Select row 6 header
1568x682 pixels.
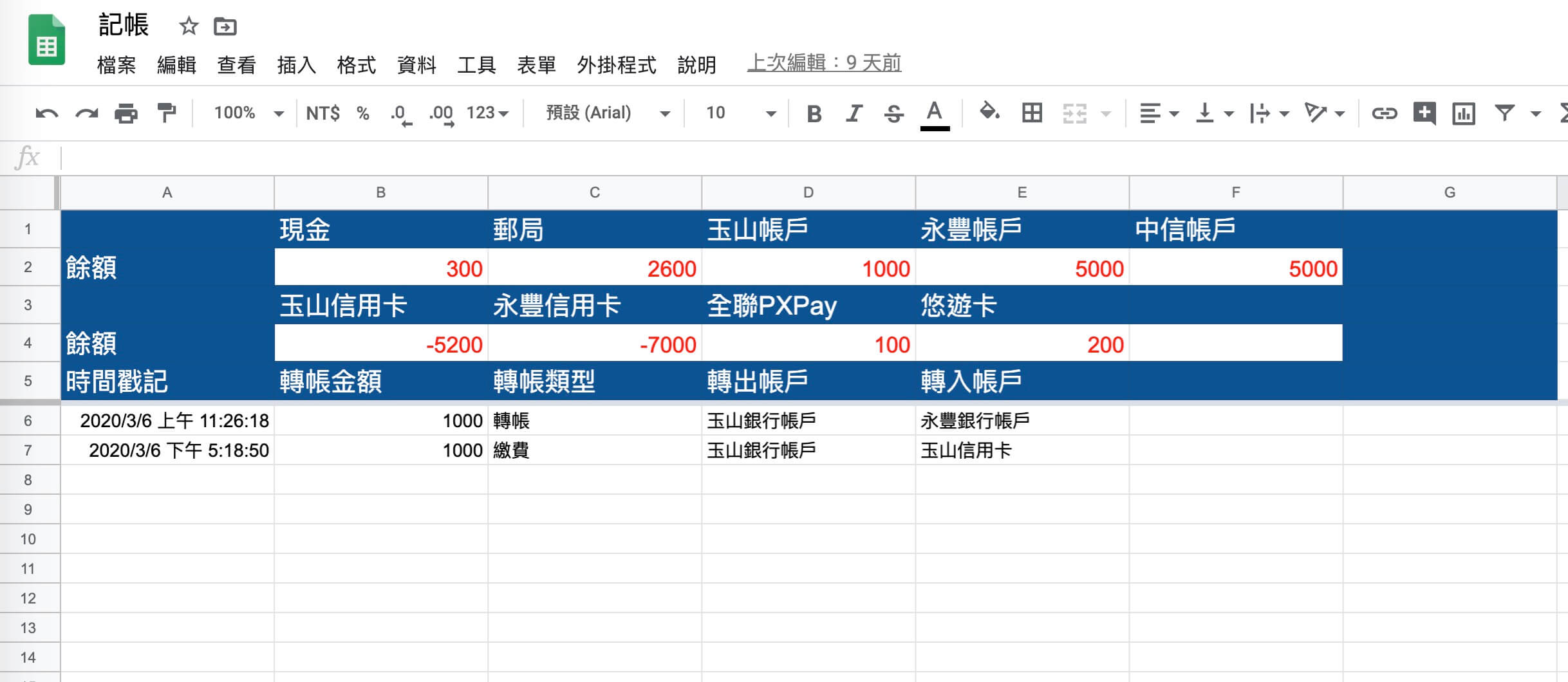tap(28, 421)
